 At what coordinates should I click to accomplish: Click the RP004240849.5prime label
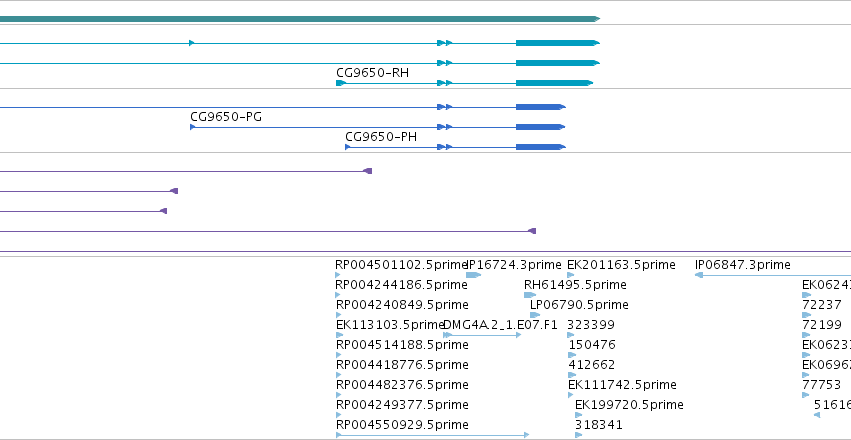[402, 305]
